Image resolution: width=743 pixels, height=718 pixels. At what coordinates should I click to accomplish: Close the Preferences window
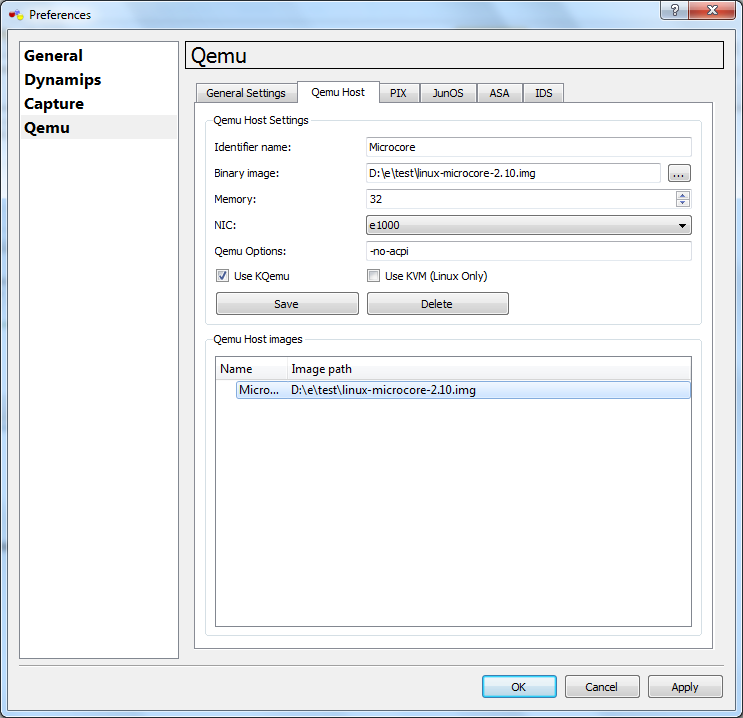tap(712, 10)
